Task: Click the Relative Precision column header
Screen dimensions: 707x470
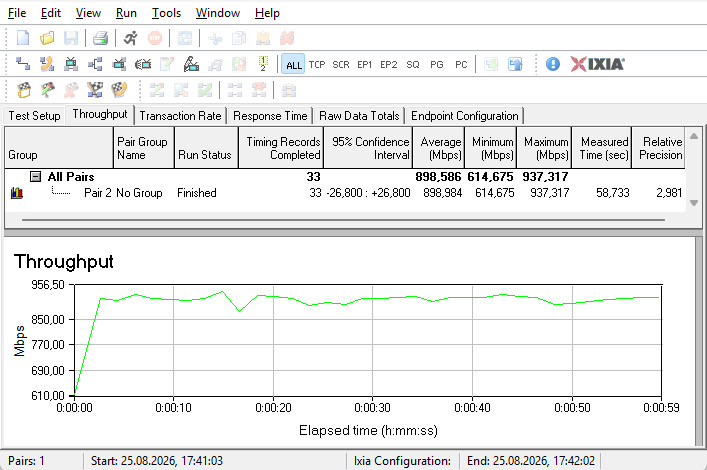Action: (x=658, y=148)
